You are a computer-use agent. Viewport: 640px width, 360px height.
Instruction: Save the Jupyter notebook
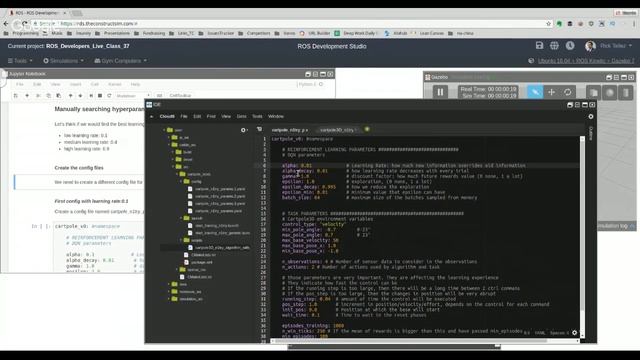coord(16,96)
